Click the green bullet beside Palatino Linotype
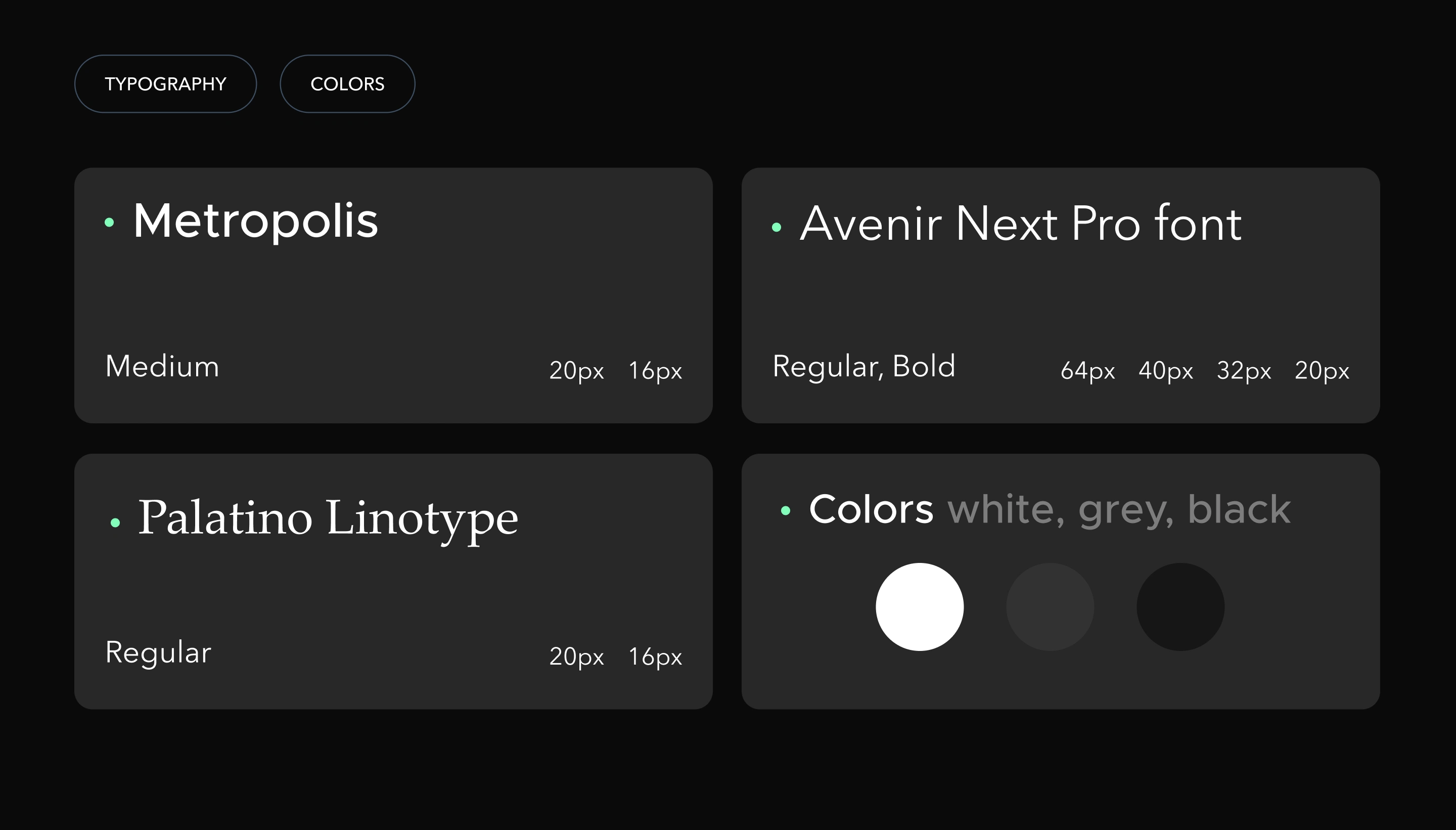The image size is (1456, 830). [115, 522]
